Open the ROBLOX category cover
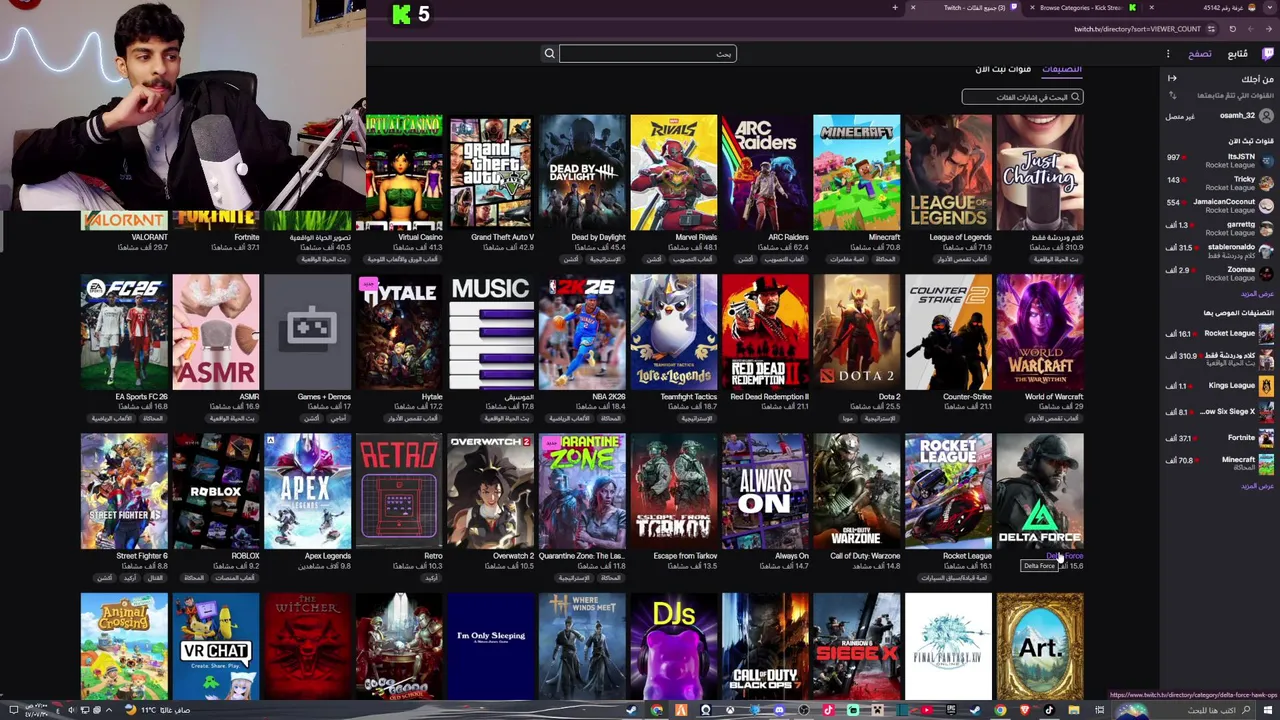The image size is (1280, 720). point(216,491)
